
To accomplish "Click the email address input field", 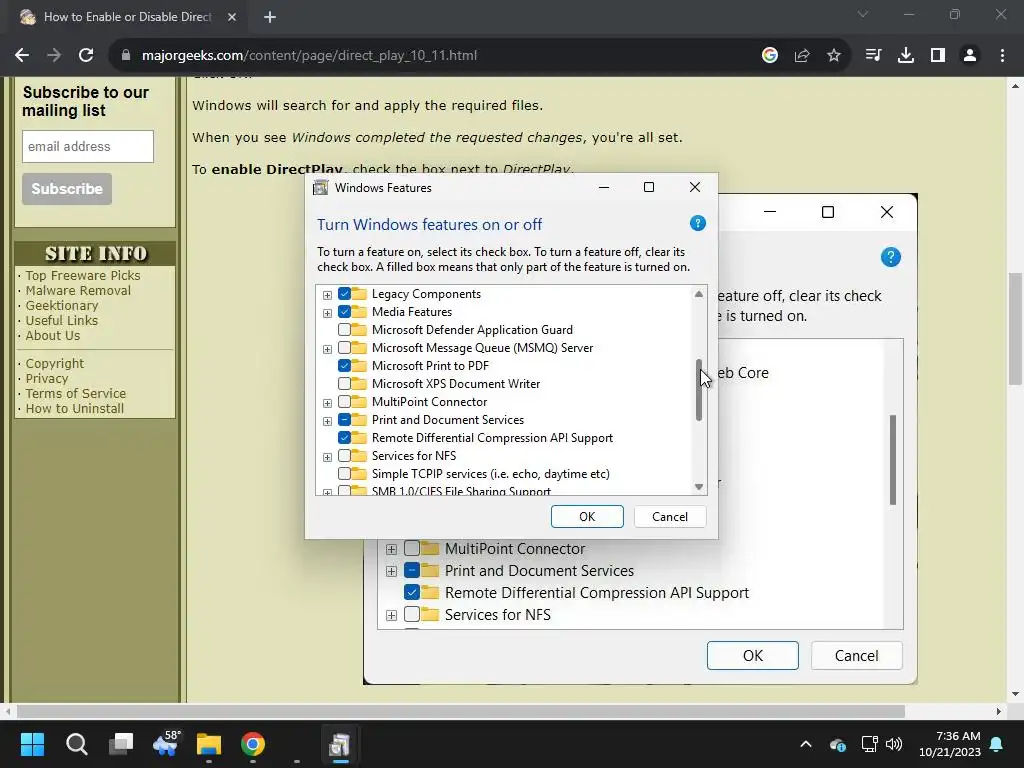I will 88,146.
